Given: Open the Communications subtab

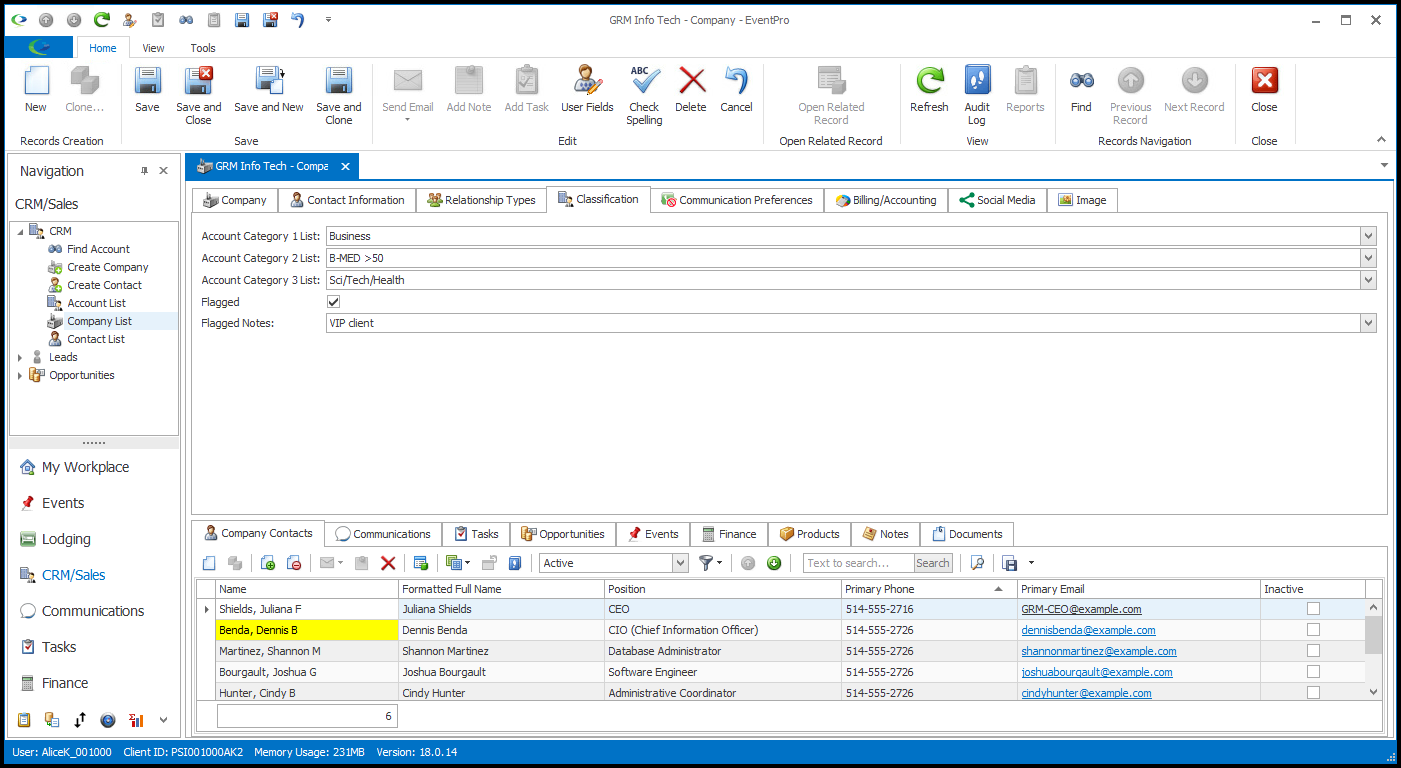Looking at the screenshot, I should (383, 534).
